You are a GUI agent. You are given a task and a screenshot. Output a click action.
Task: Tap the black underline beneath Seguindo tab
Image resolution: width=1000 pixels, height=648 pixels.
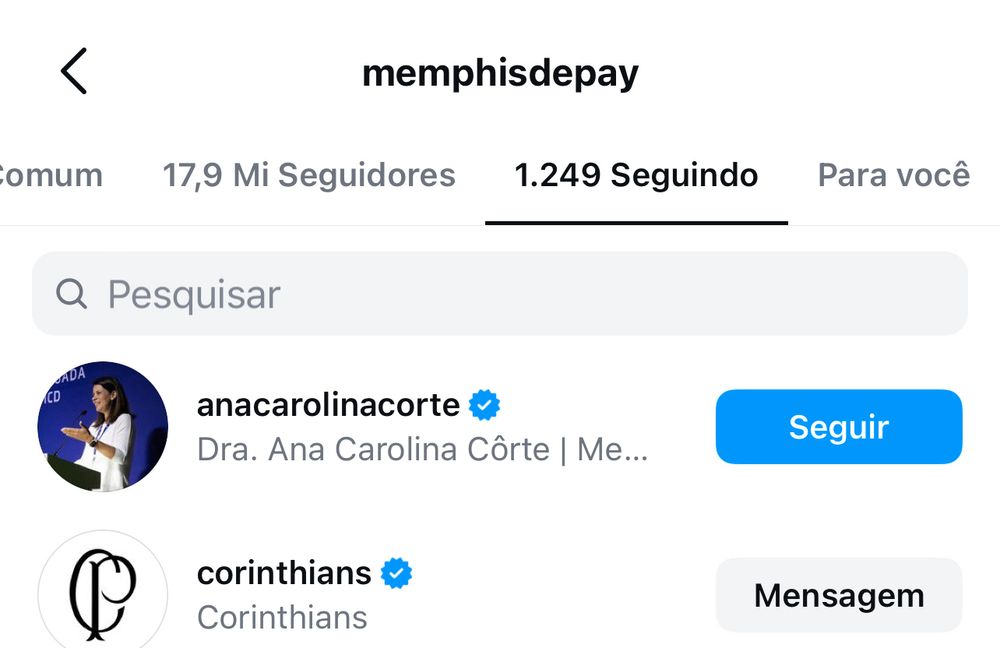tap(636, 223)
